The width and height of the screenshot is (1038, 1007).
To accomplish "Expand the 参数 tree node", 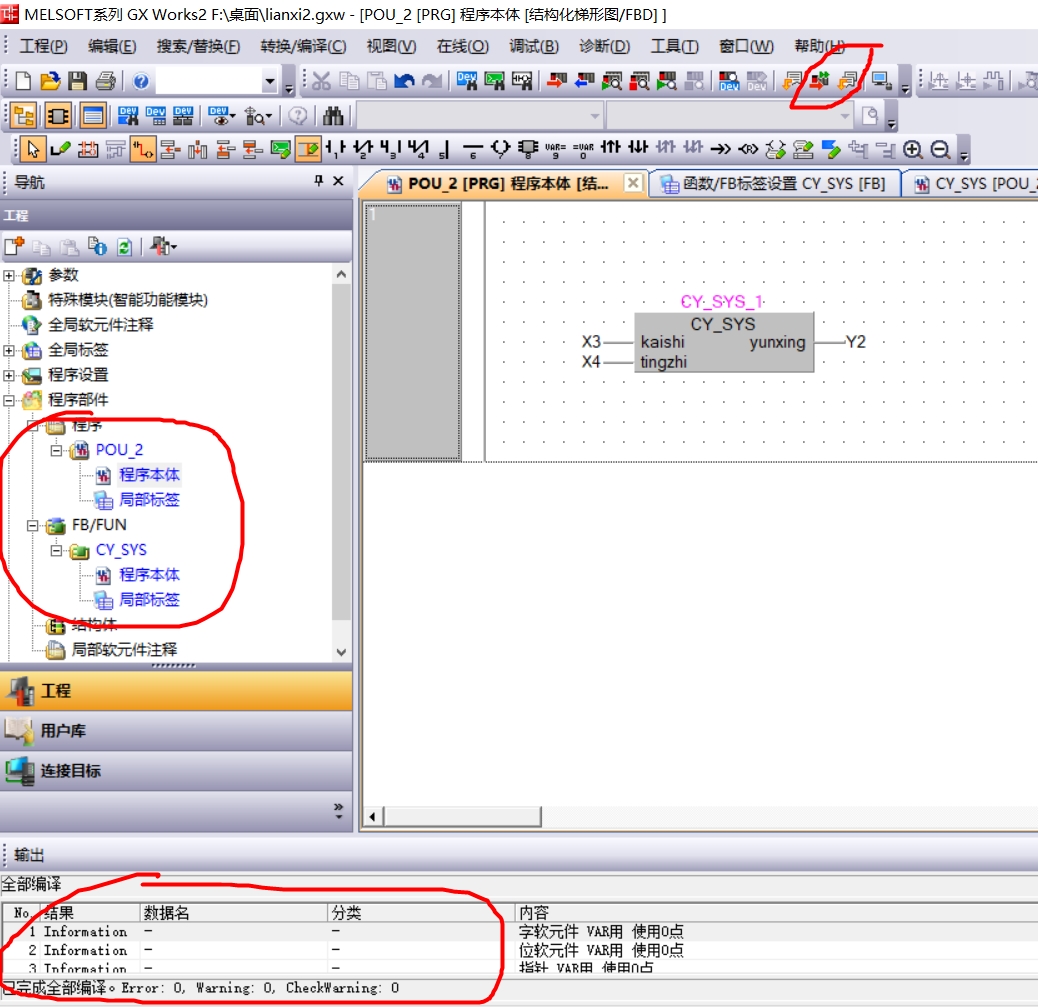I will coord(9,275).
